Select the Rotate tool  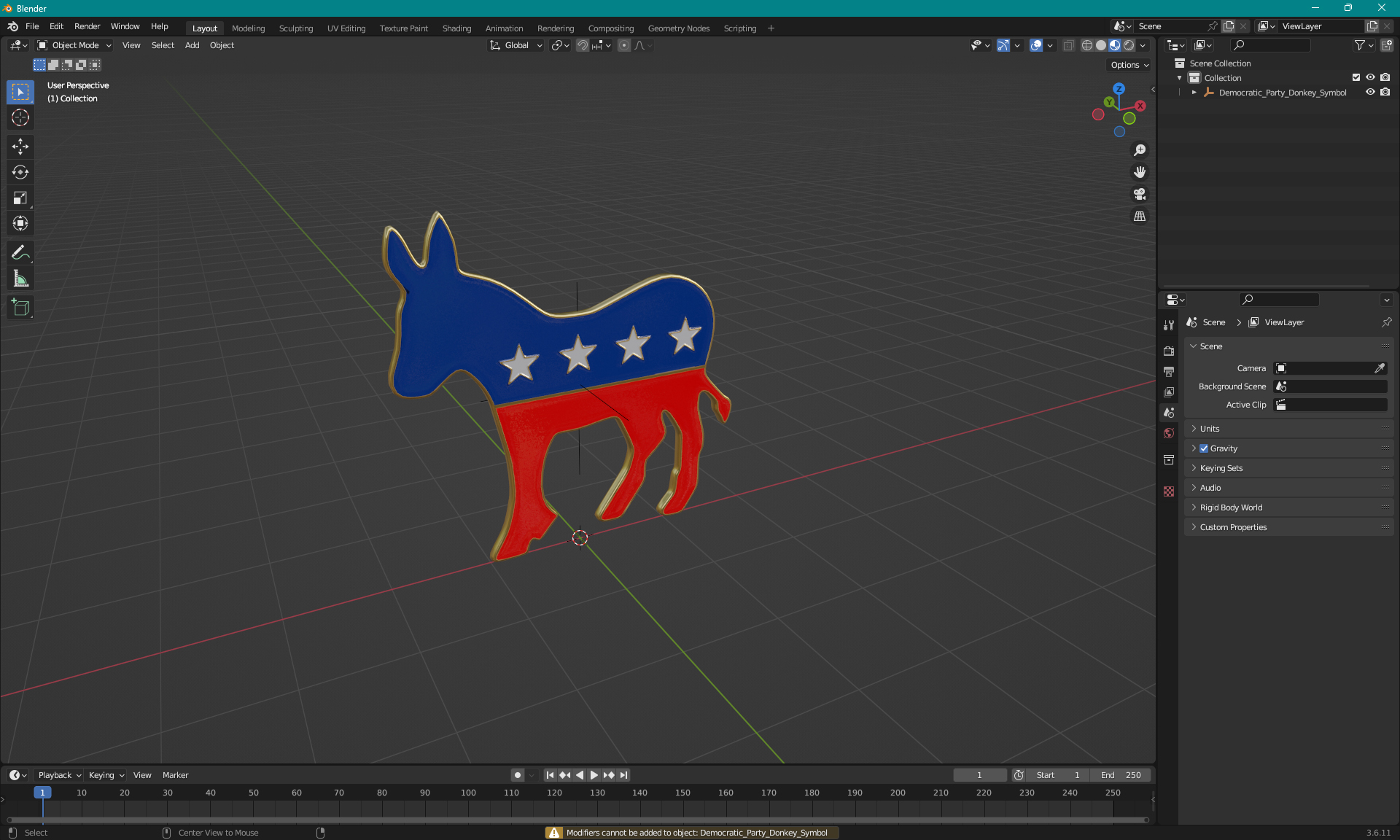point(20,172)
